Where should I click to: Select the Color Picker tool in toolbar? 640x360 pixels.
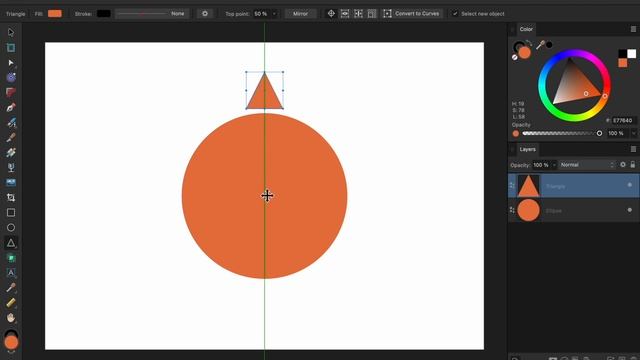coord(11,288)
